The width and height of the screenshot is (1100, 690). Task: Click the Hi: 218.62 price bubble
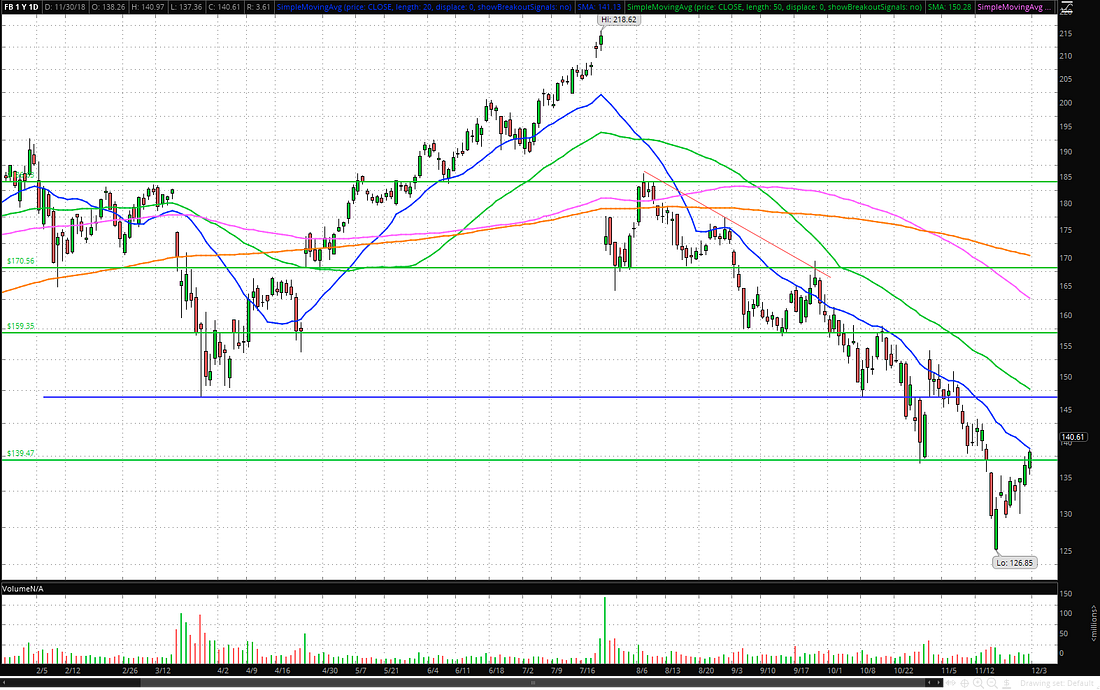pos(619,20)
